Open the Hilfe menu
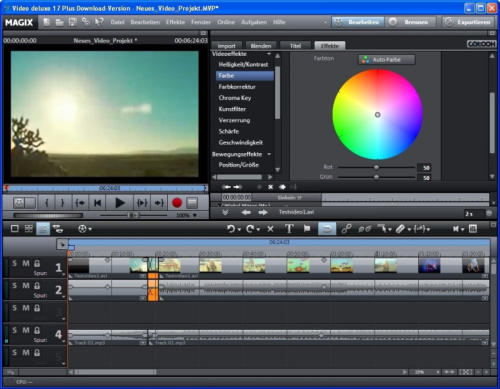This screenshot has height=389, width=500. [279, 22]
